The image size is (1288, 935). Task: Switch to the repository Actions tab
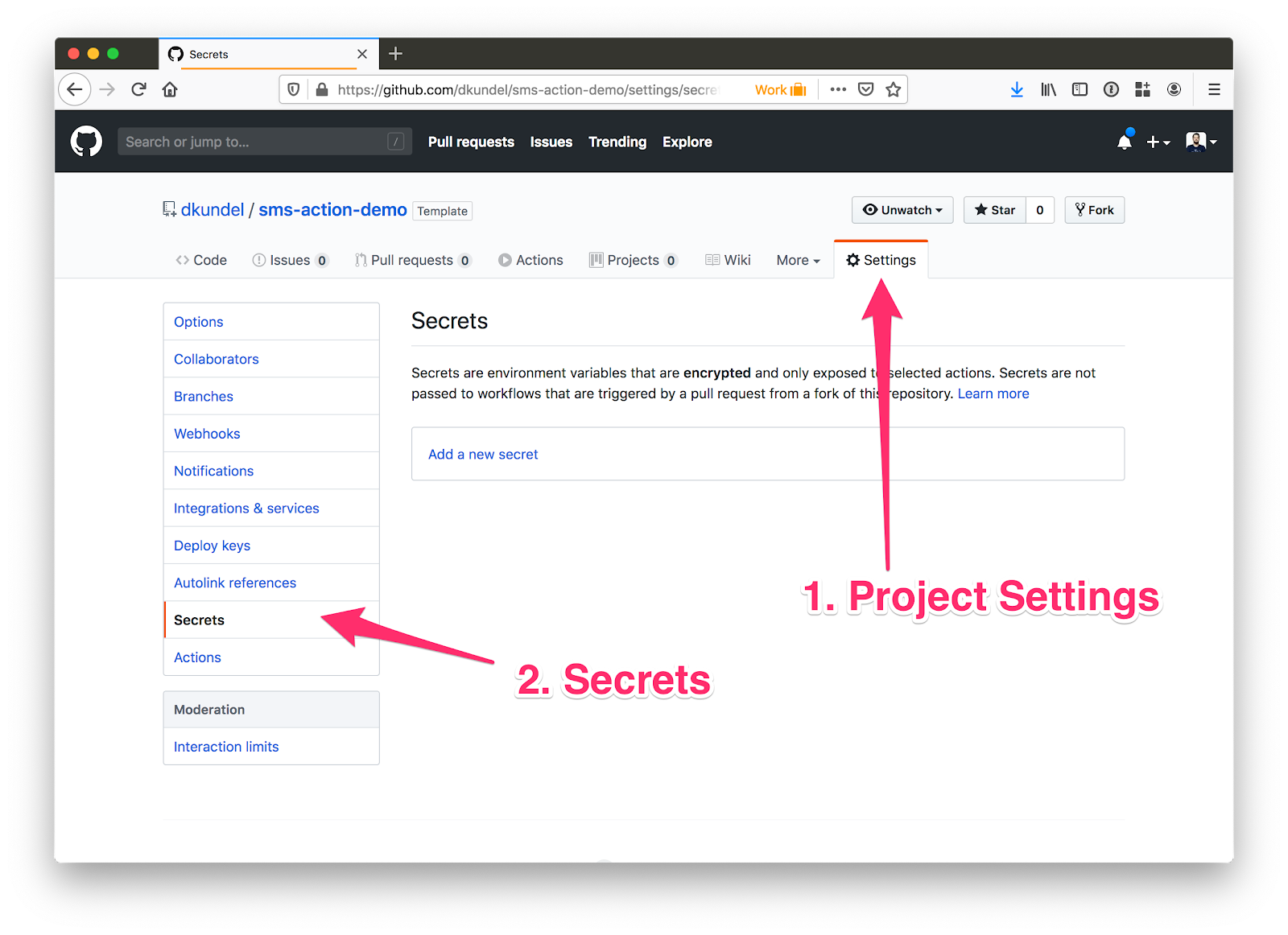tap(530, 260)
